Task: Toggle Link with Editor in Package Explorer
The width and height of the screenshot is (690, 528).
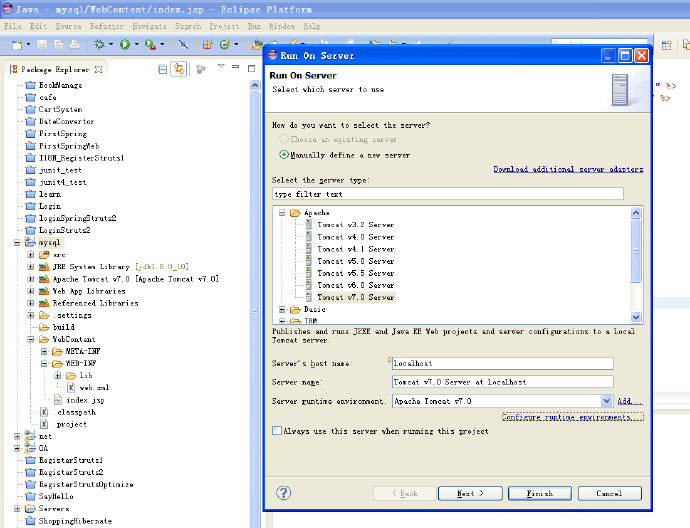Action: coord(179,69)
